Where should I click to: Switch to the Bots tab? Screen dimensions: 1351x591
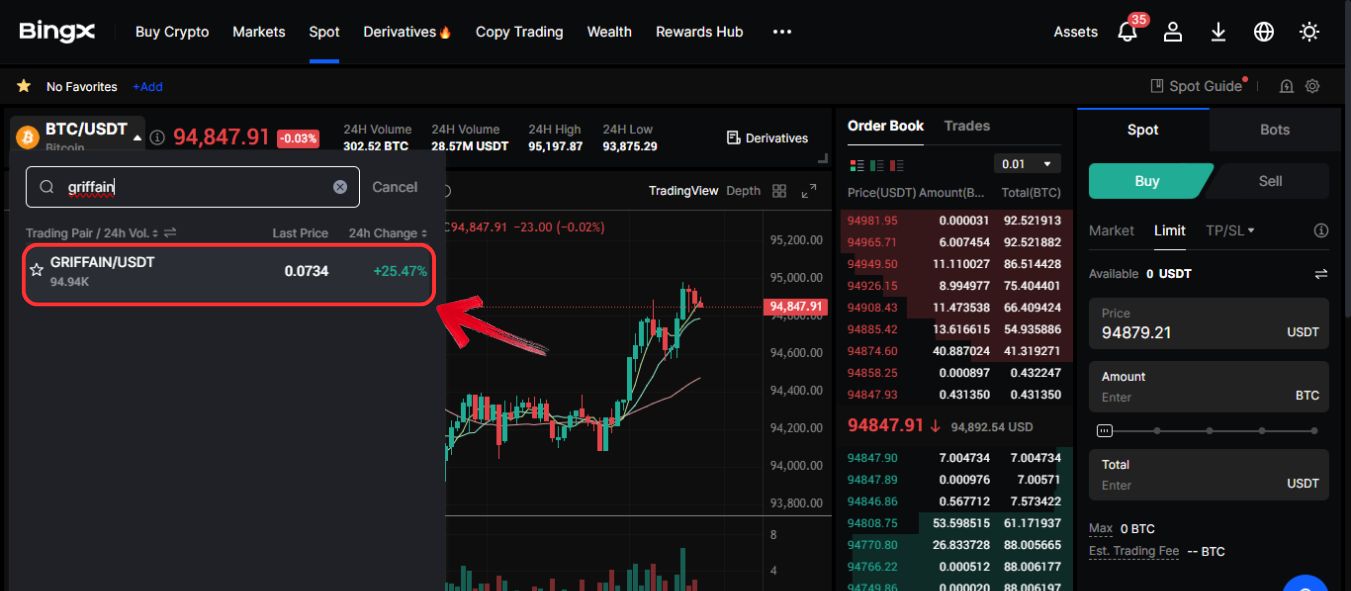pos(1275,130)
